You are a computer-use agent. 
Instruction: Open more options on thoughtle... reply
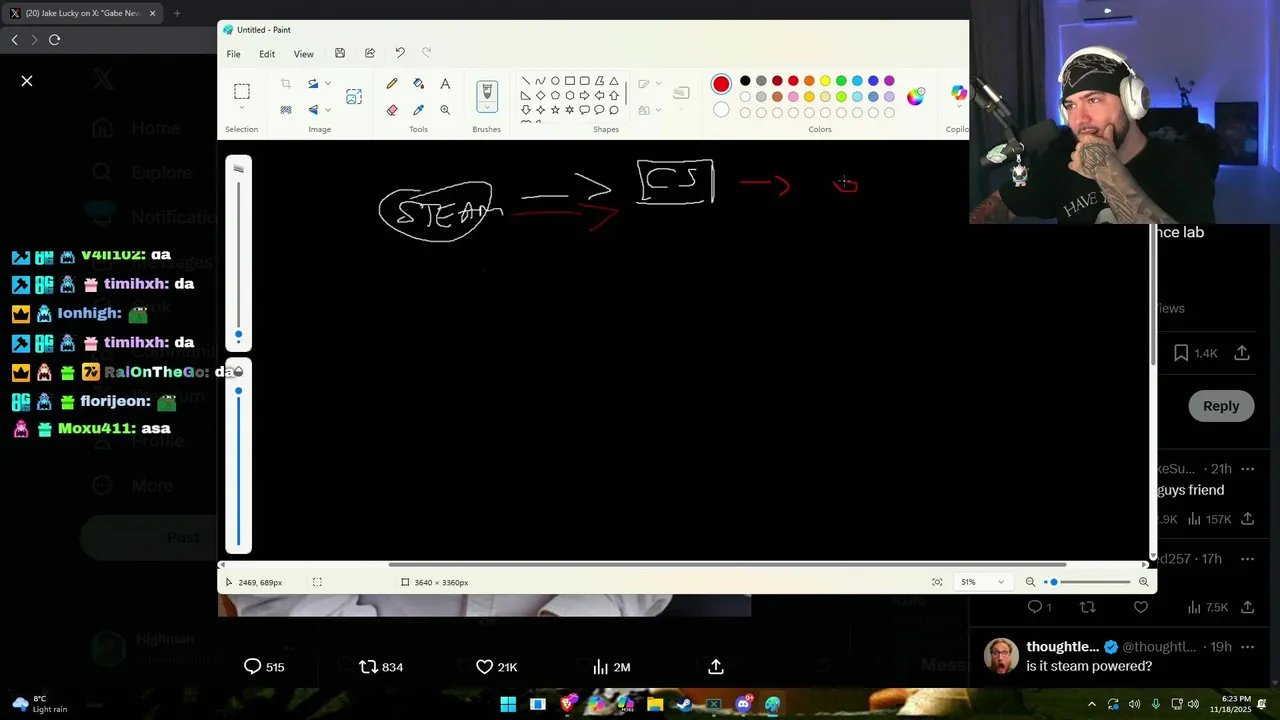1247,647
